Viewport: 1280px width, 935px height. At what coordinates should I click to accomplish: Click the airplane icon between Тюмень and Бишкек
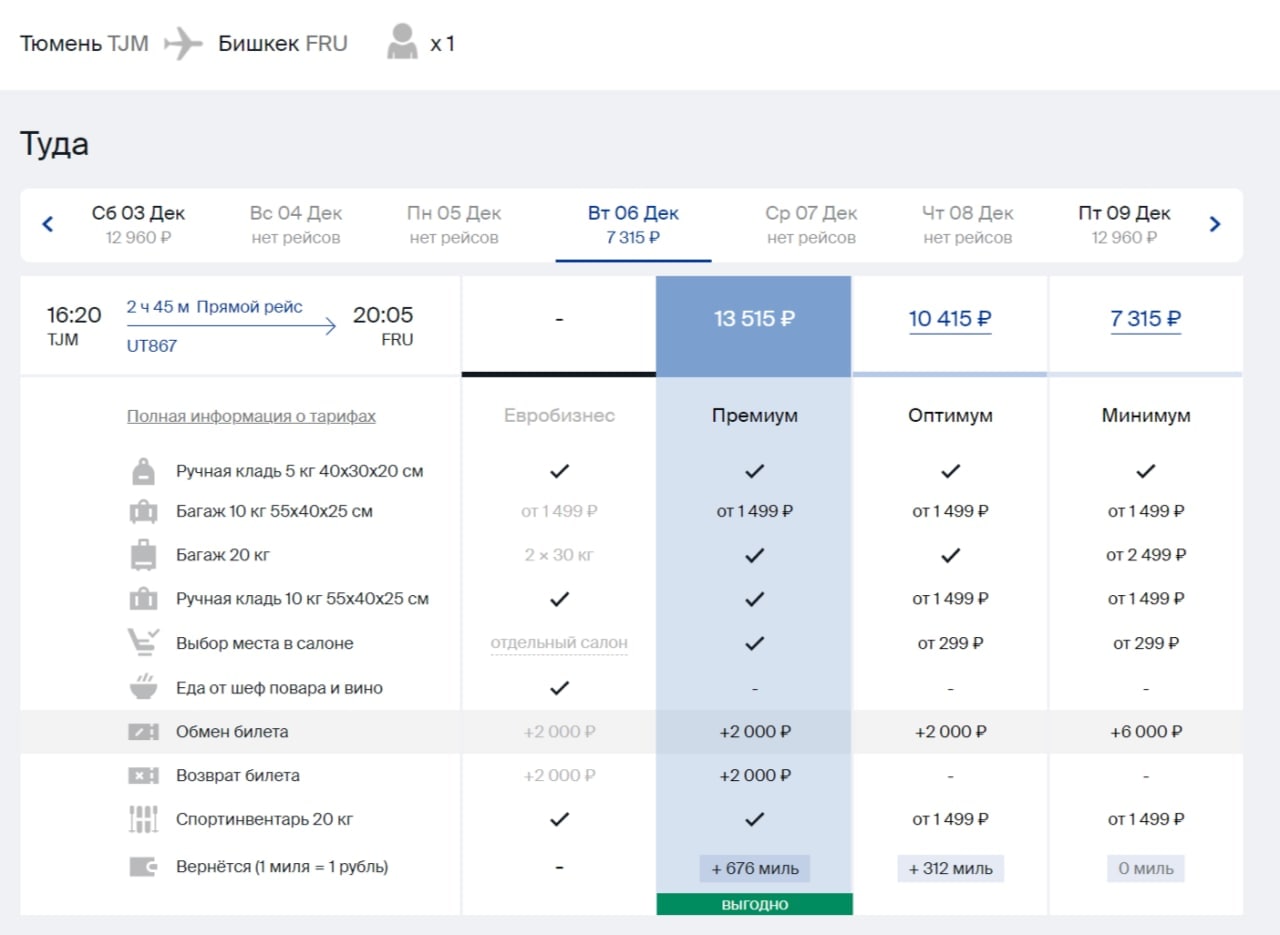(x=183, y=44)
